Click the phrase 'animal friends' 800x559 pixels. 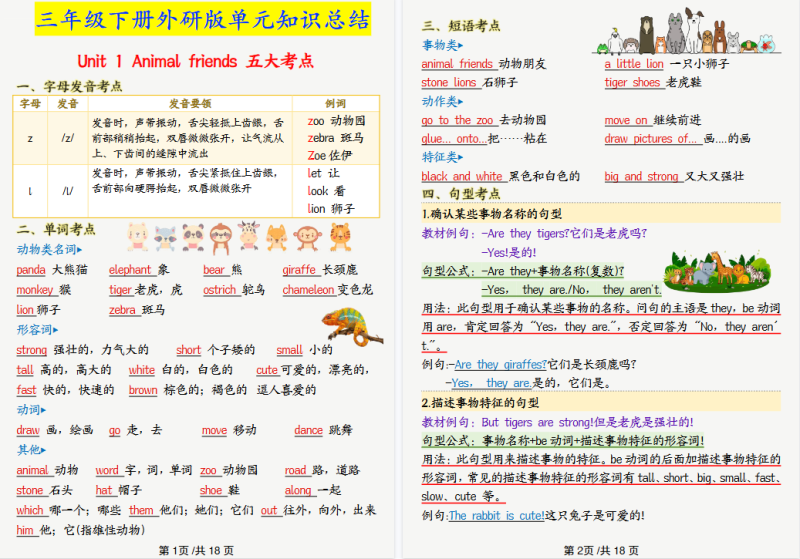click(457, 64)
